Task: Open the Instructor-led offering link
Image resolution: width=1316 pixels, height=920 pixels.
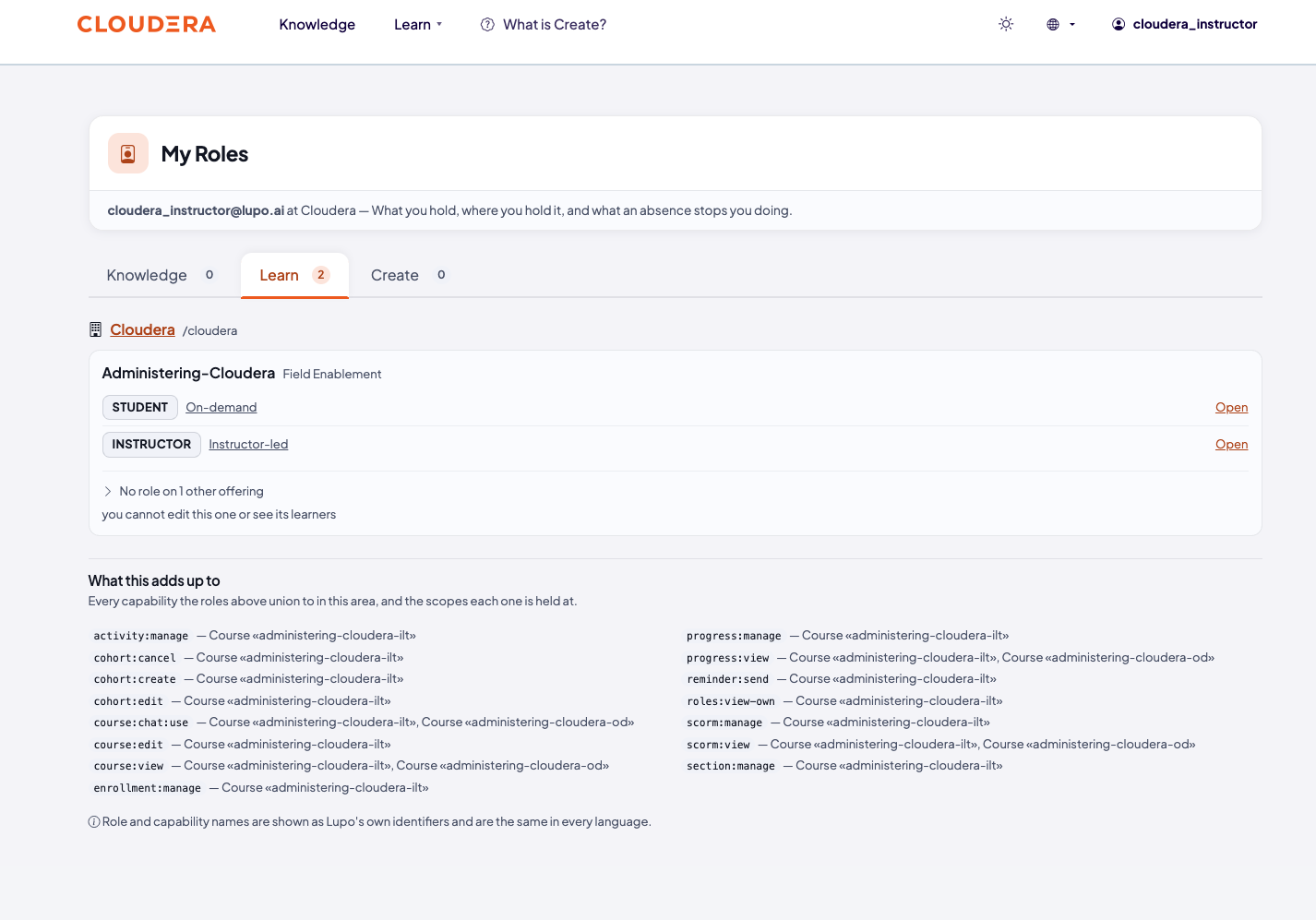Action: click(248, 444)
